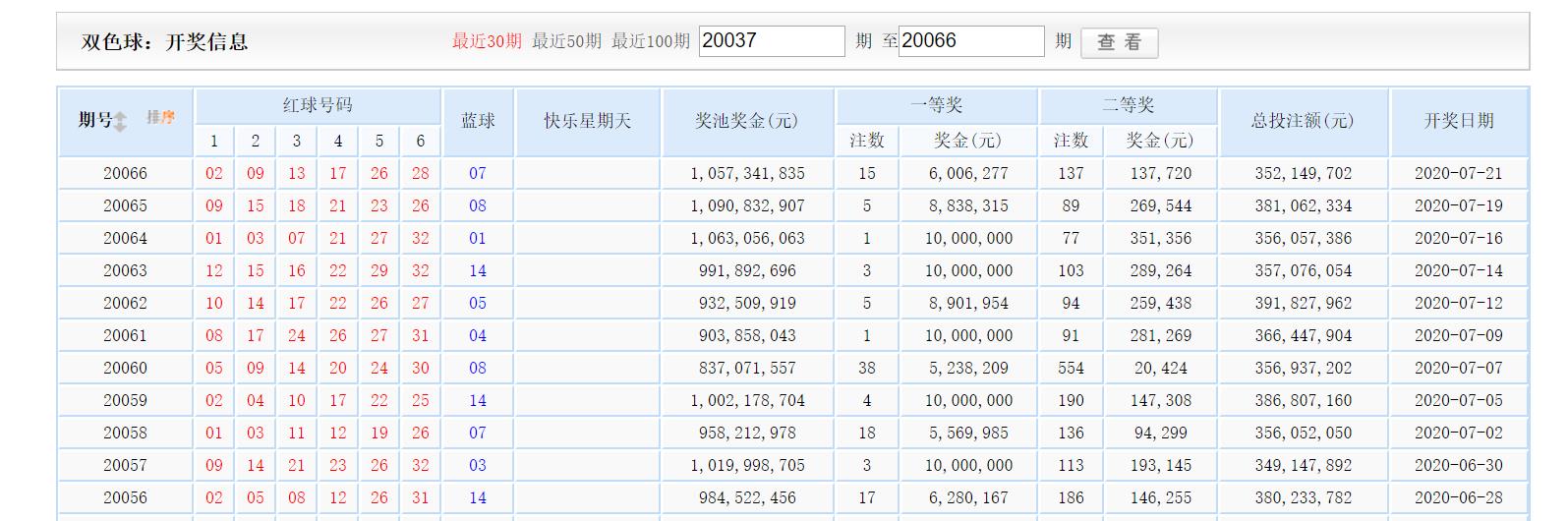This screenshot has height=521, width=1568.
Task: Click draw date 2020-07-19
Action: 1459,205
